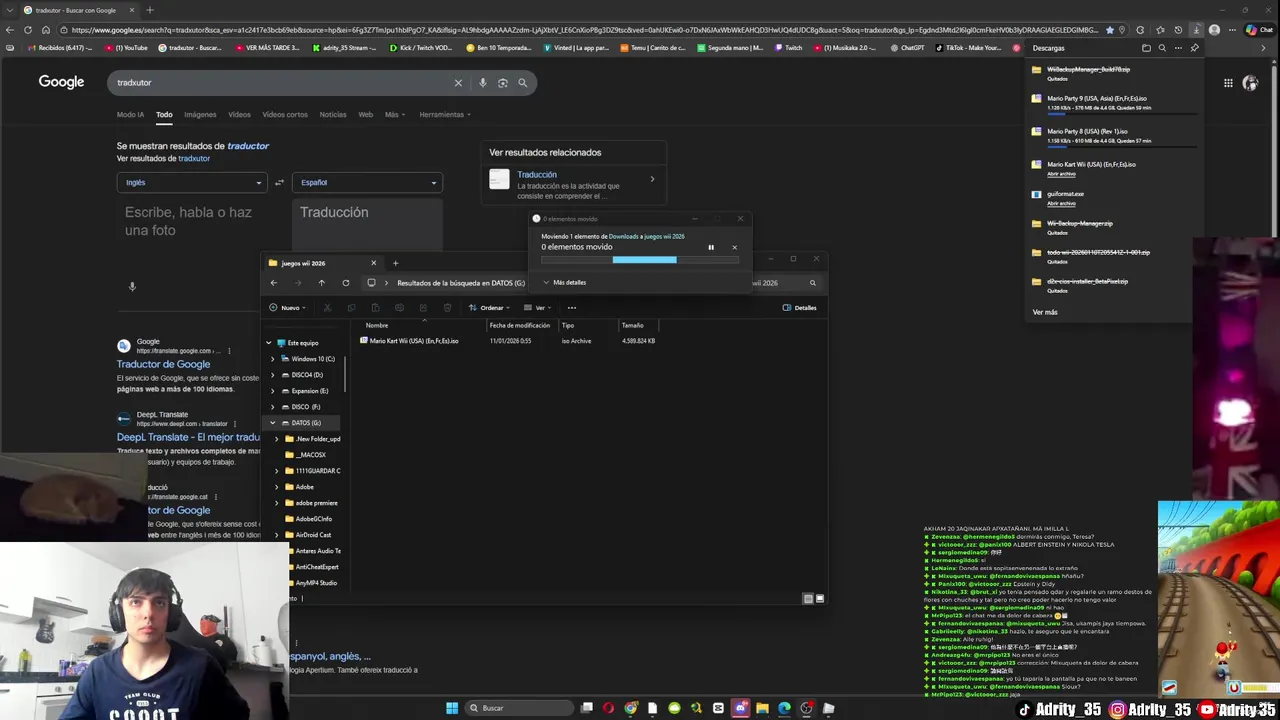Viewport: 1280px width, 720px height.
Task: Select the Noticias search tab
Action: point(333,115)
